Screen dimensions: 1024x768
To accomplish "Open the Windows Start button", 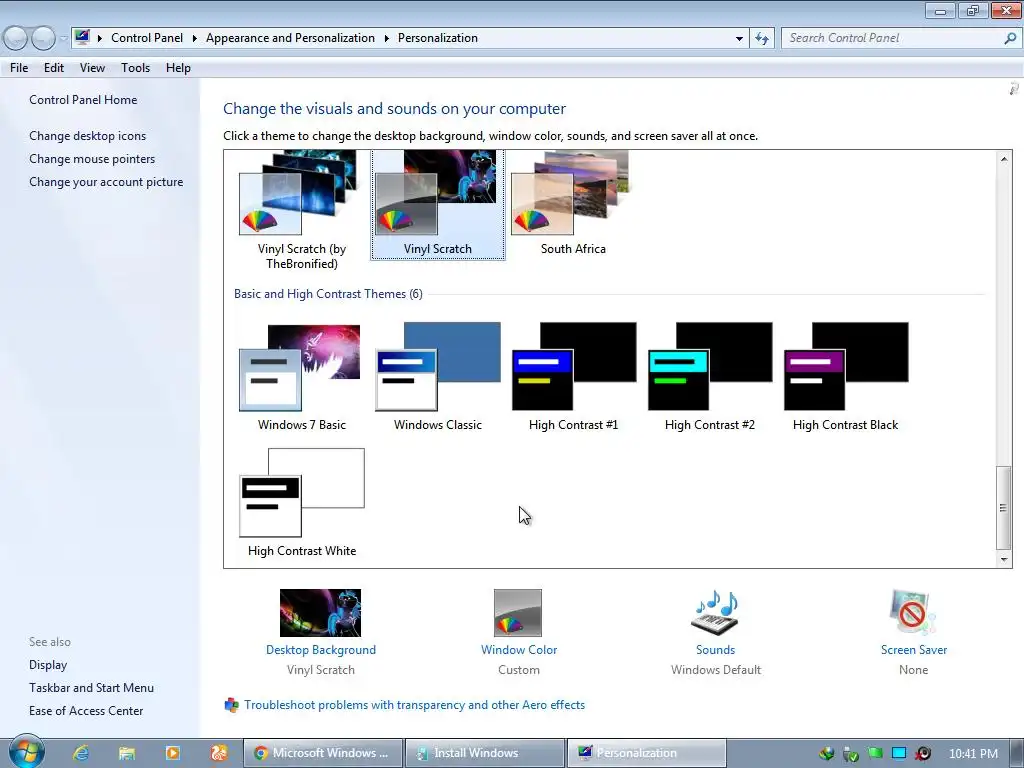I will (x=26, y=752).
